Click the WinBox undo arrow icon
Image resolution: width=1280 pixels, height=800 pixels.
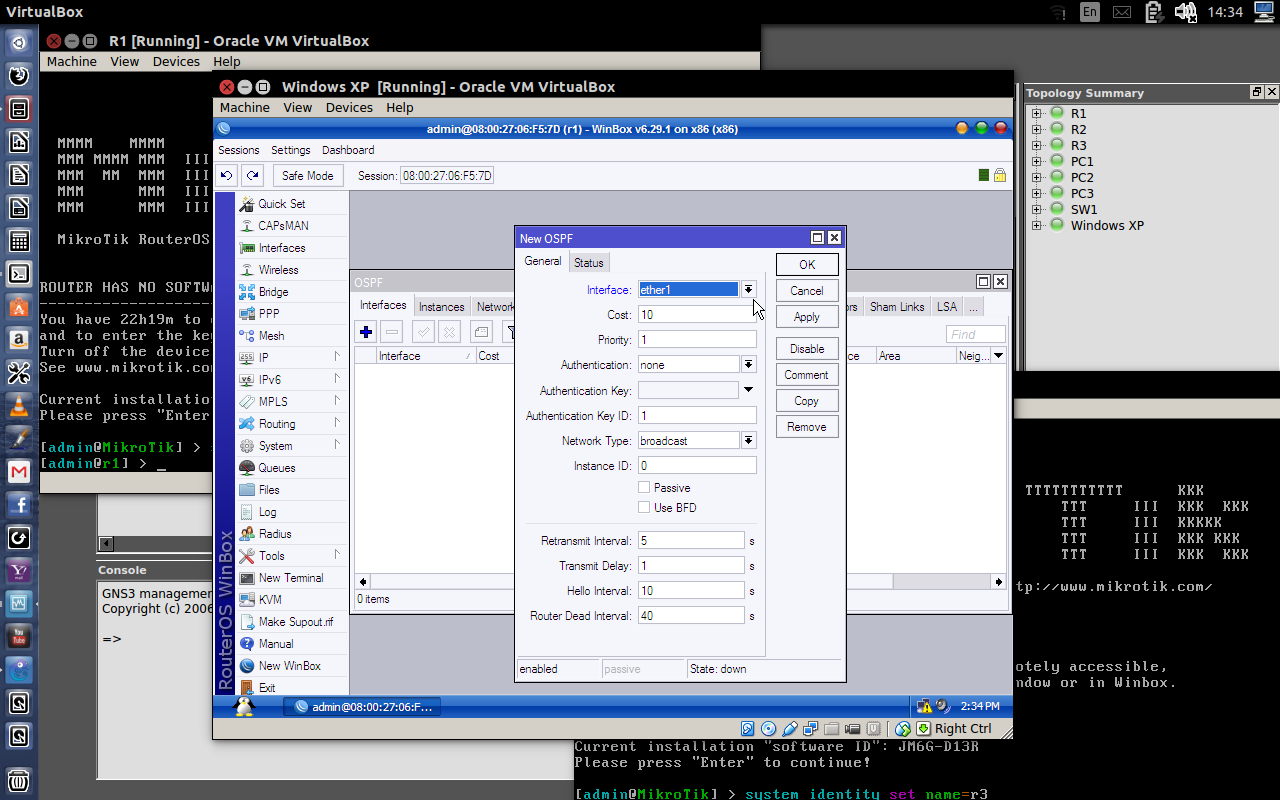coord(227,175)
